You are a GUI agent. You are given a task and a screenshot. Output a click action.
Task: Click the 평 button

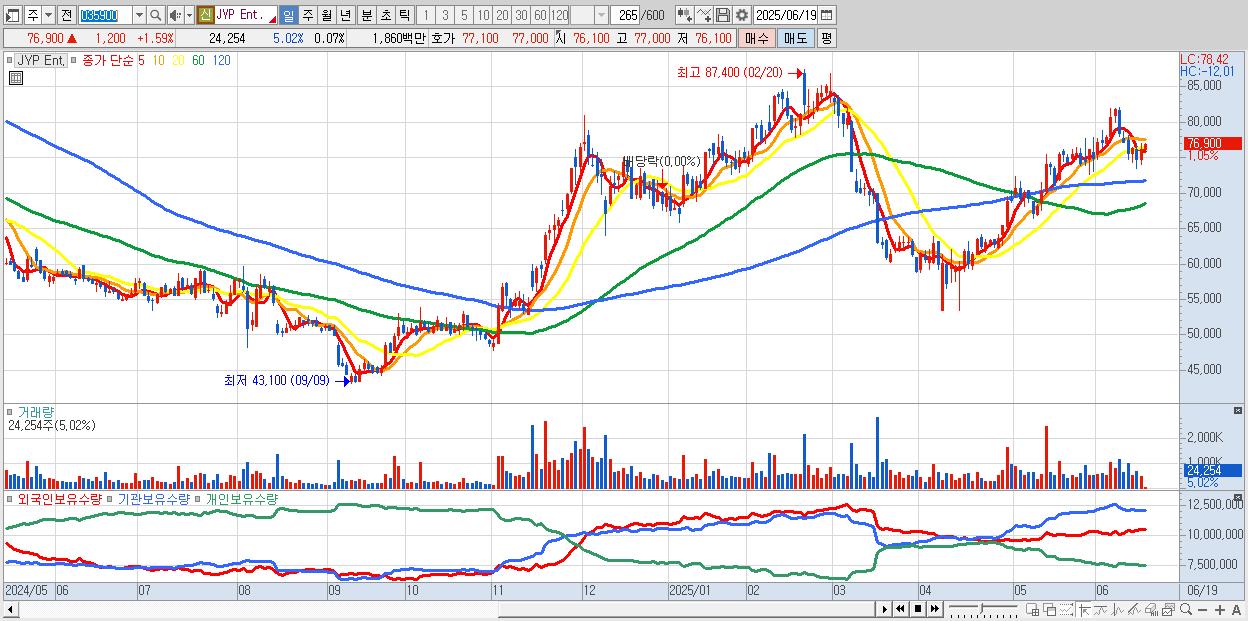(826, 38)
